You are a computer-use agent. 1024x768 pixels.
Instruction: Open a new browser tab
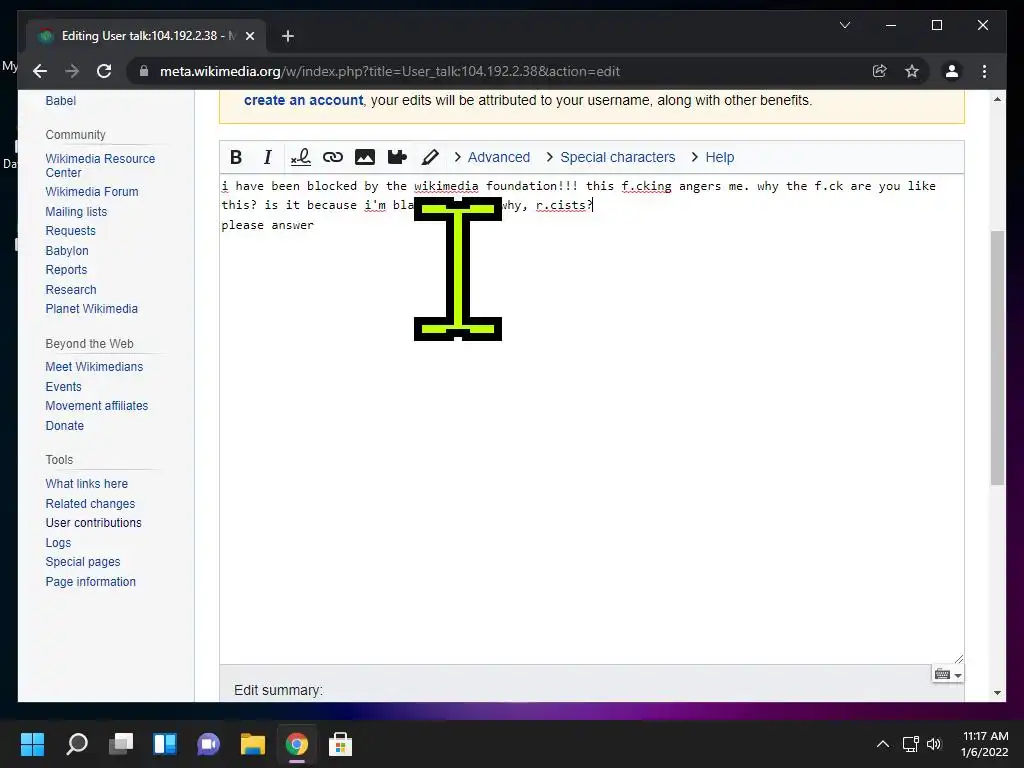click(287, 36)
